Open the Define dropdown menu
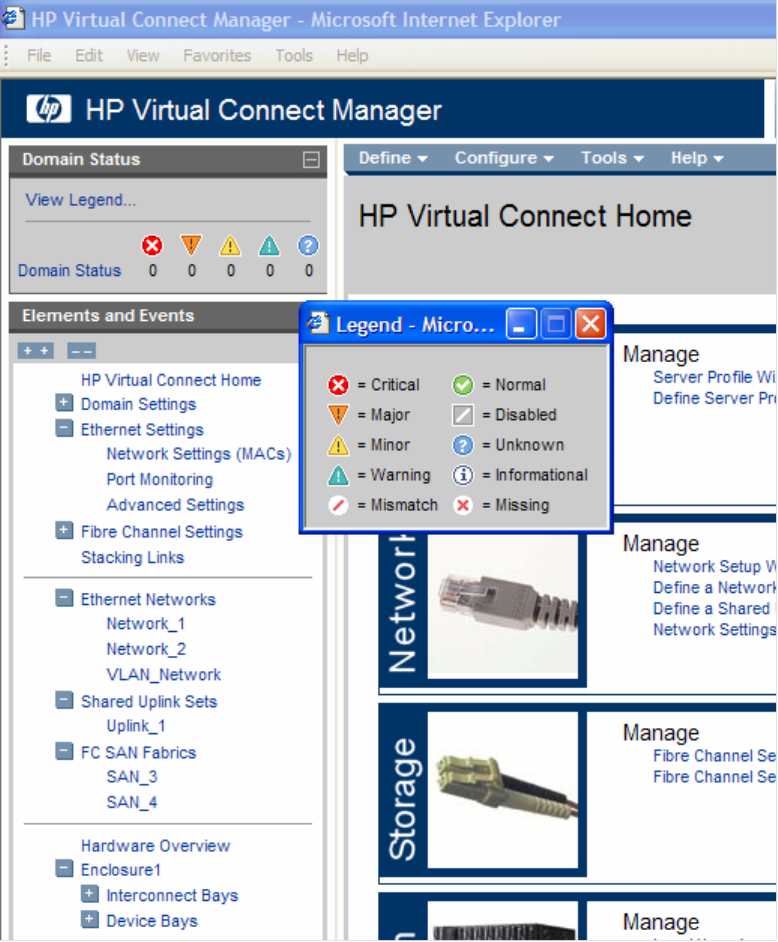The image size is (778, 942). 393,158
